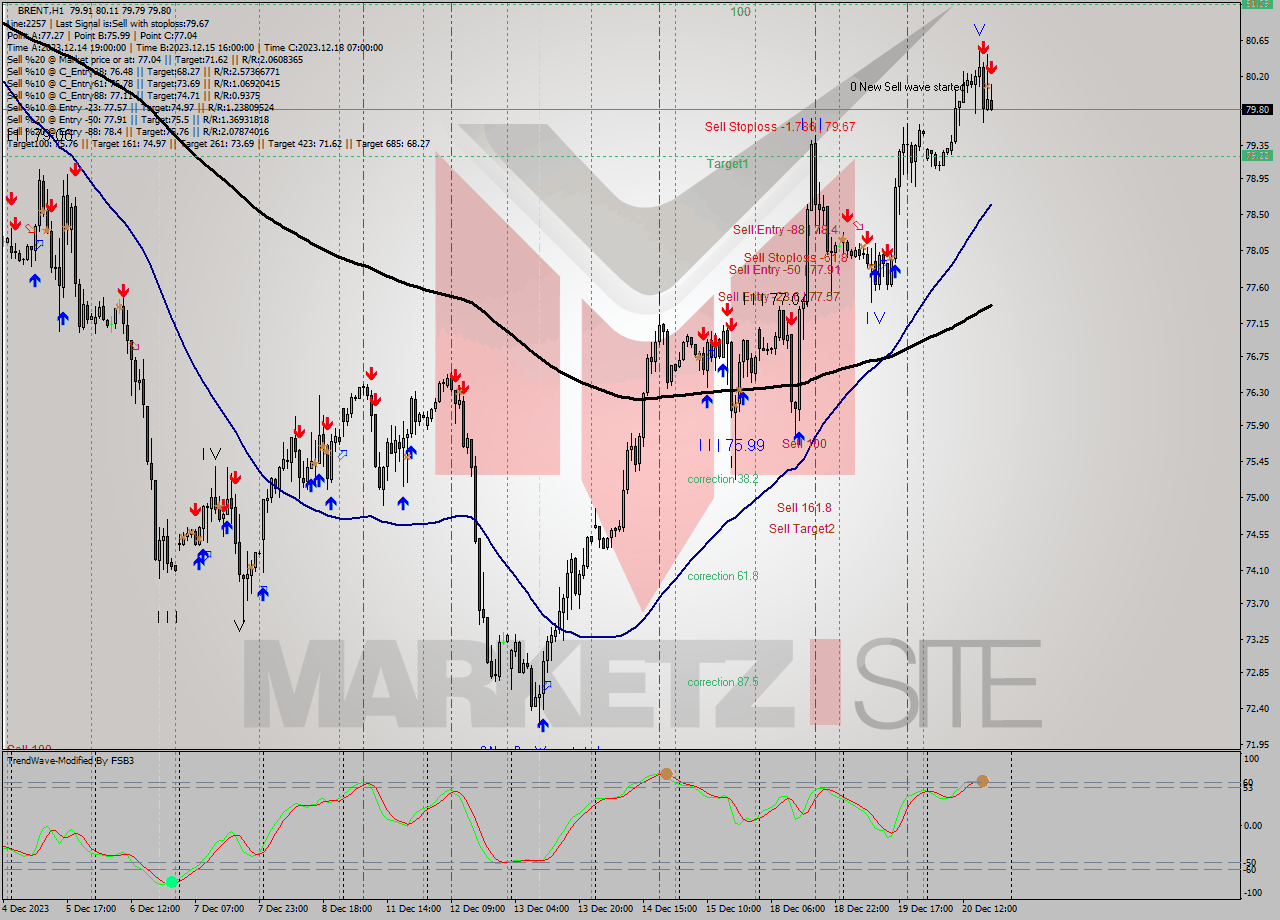
Task: Click the 'Sell Entry -50 | 77.91' label
Action: [x=785, y=270]
